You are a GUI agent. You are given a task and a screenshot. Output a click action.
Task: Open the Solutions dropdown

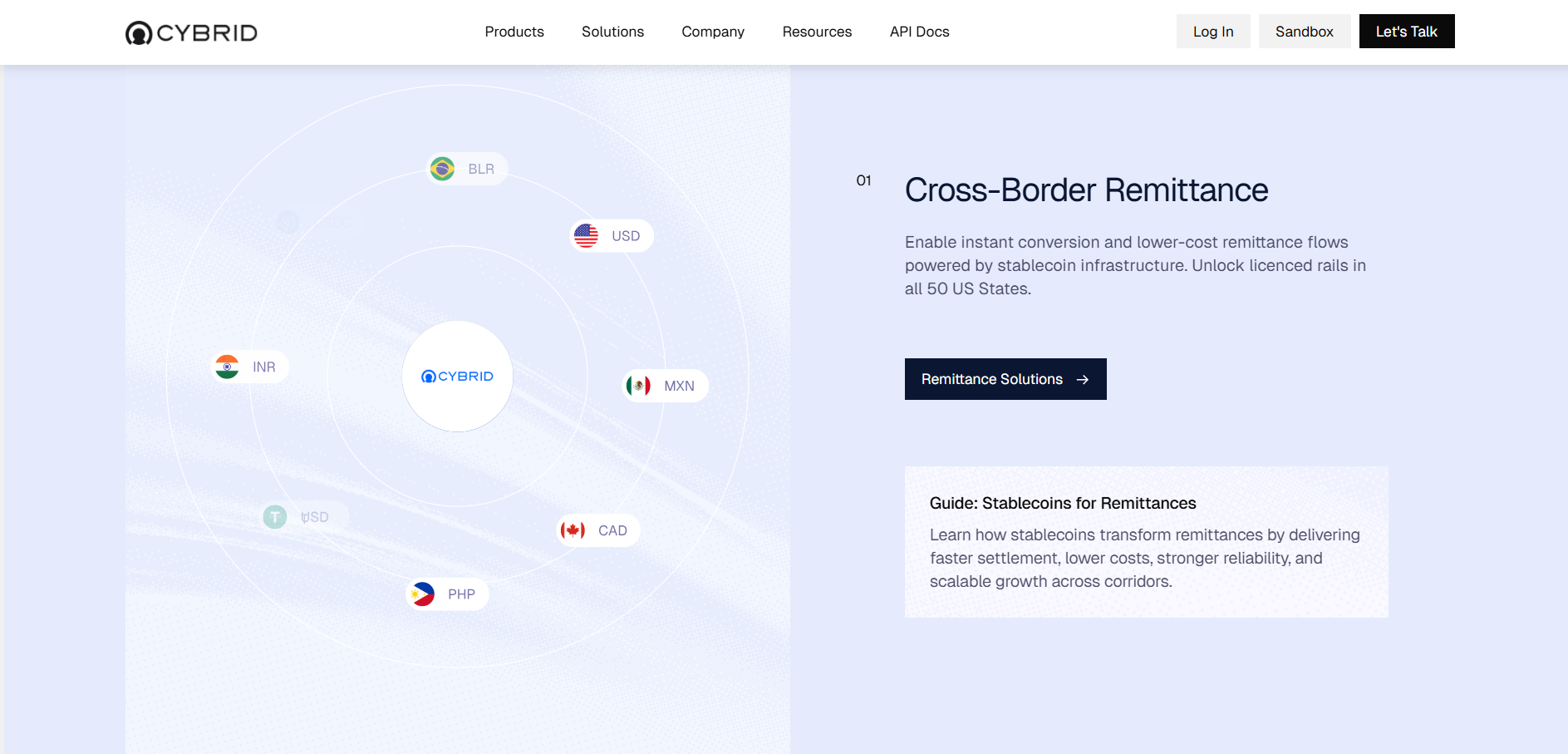pyautogui.click(x=612, y=32)
